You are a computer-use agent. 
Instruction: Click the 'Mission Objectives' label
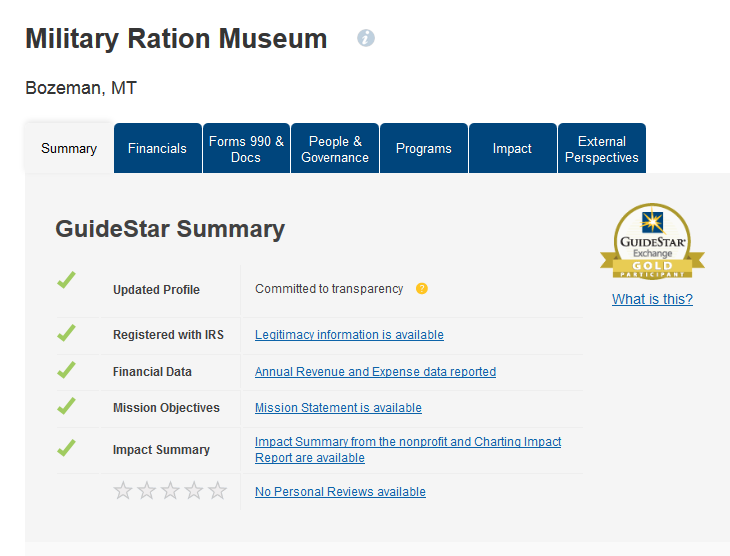click(x=166, y=407)
